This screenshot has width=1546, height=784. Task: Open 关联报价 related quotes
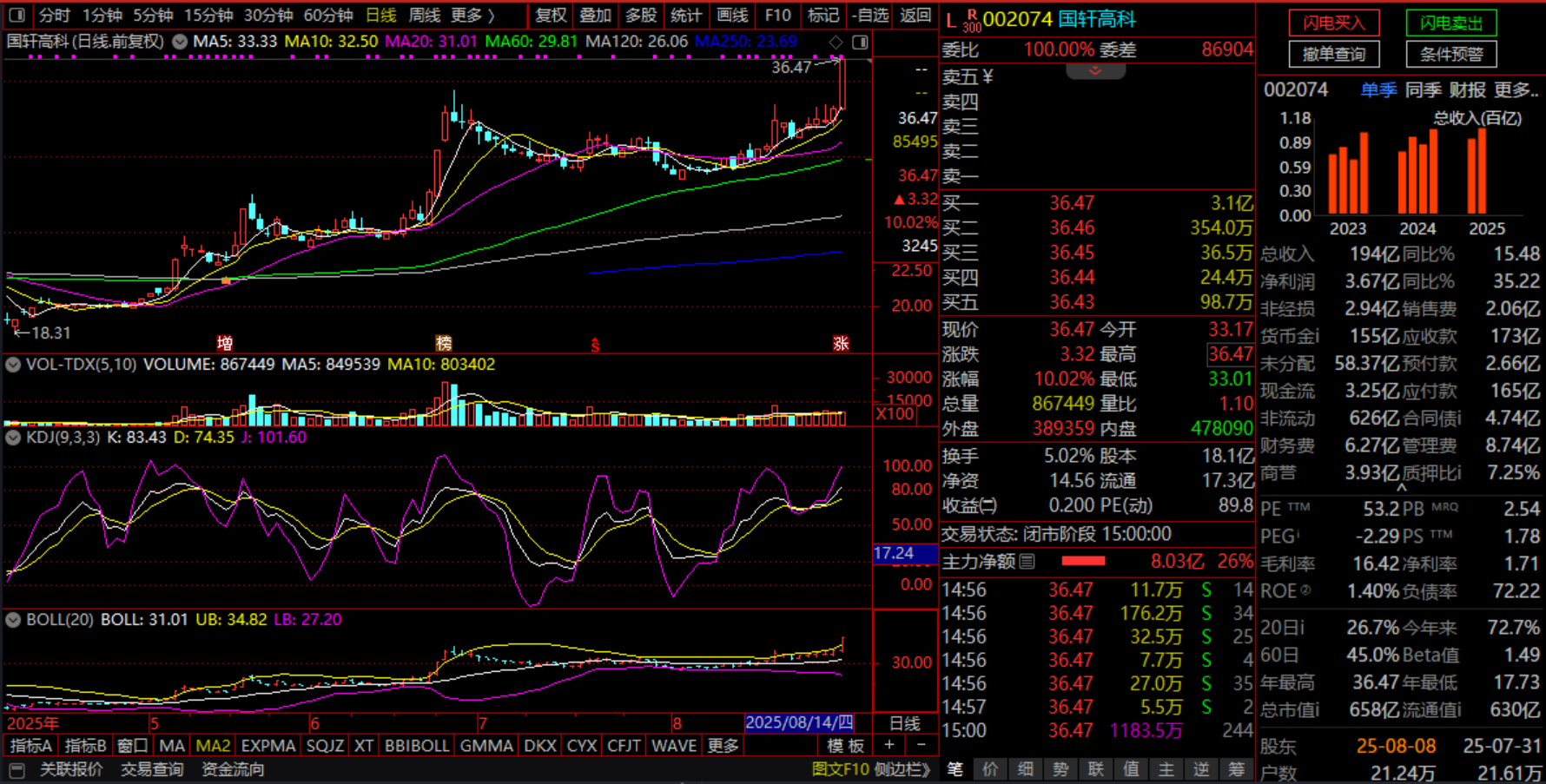click(x=71, y=769)
